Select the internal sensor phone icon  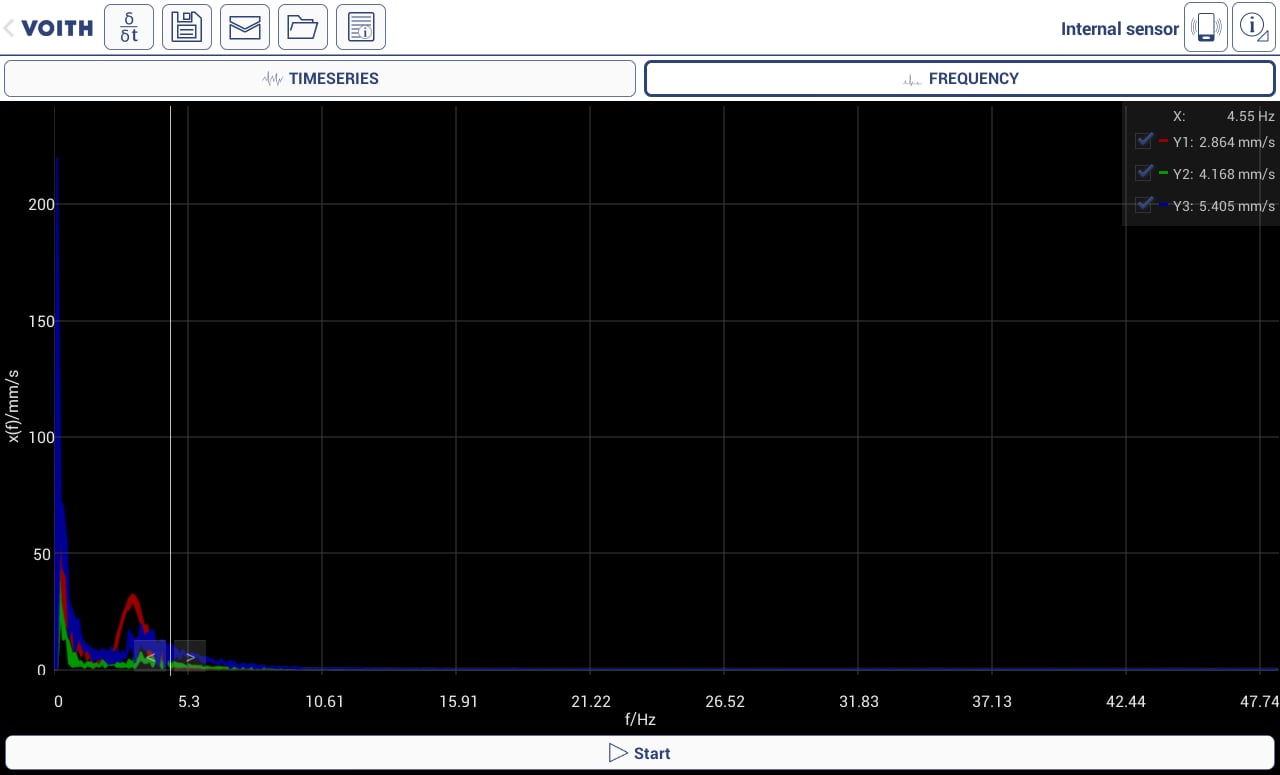[x=1206, y=27]
